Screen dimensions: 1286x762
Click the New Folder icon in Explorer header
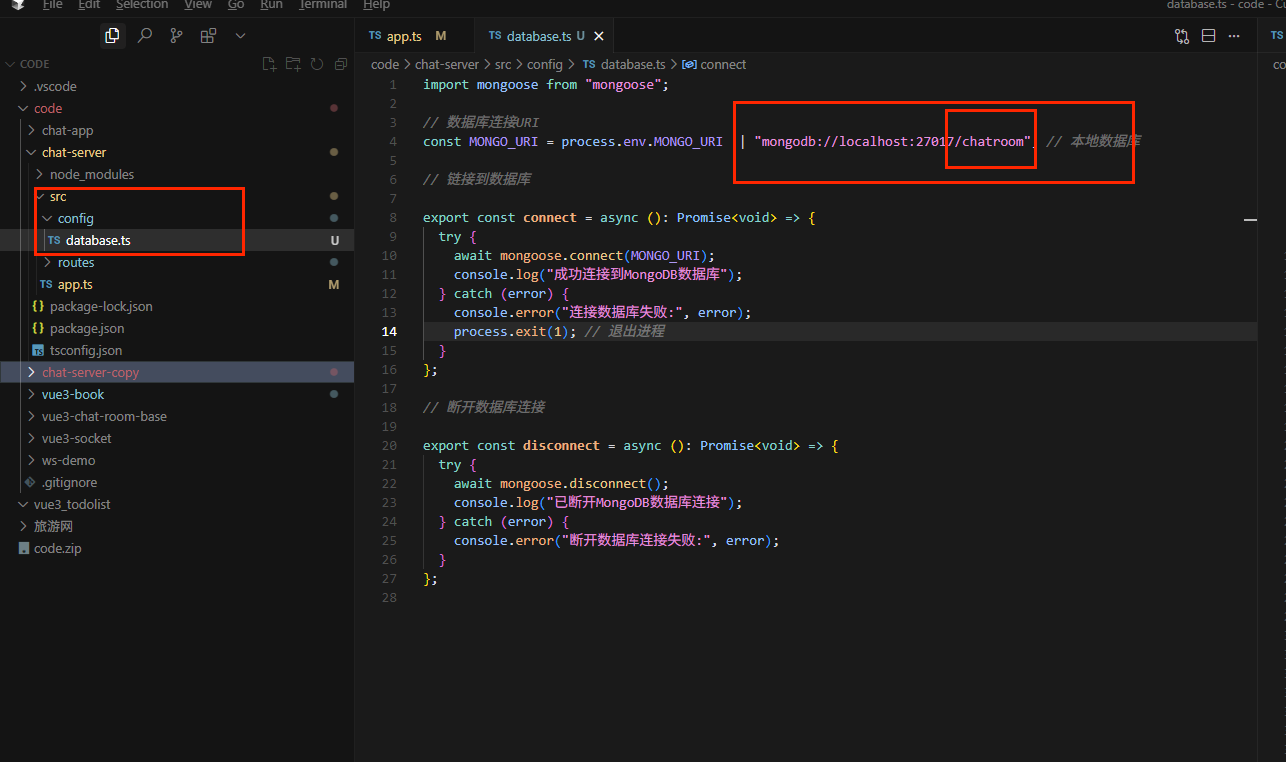click(x=293, y=64)
